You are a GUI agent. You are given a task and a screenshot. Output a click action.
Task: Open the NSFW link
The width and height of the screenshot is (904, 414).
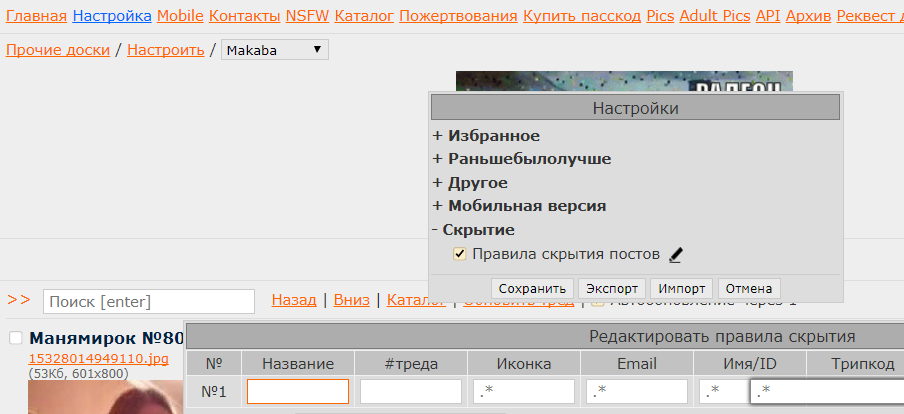(x=307, y=16)
